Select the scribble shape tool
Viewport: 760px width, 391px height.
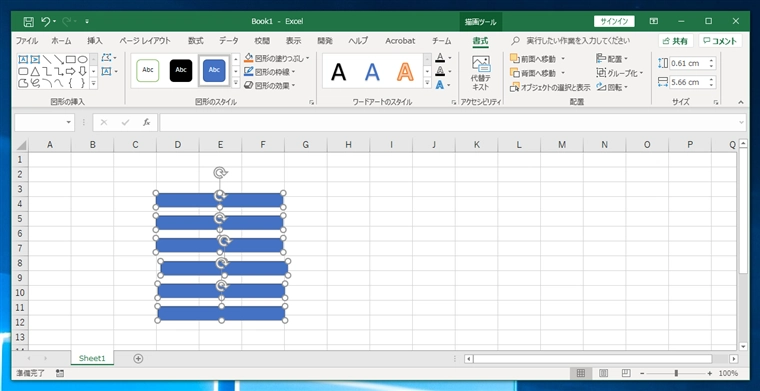[35, 83]
